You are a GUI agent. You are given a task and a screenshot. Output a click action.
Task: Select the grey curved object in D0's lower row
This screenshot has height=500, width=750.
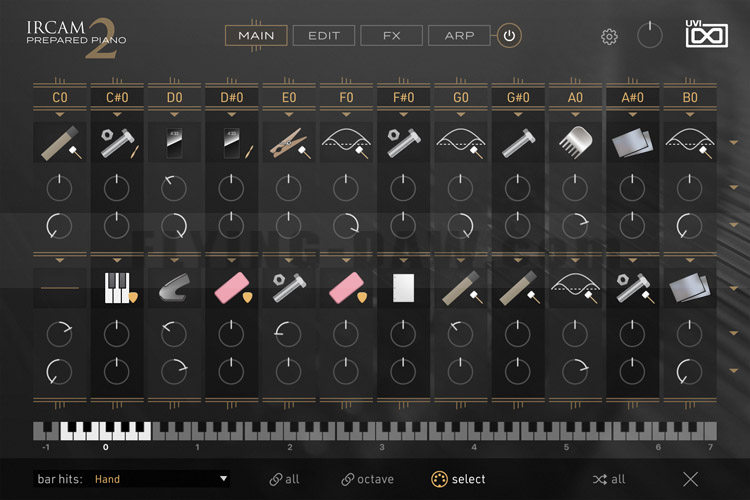[174, 288]
